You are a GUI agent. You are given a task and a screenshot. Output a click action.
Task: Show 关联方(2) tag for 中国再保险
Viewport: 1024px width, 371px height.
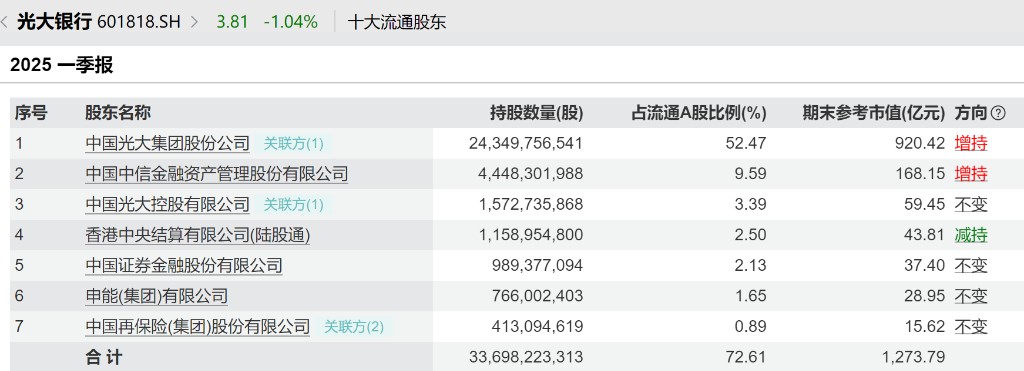point(354,326)
